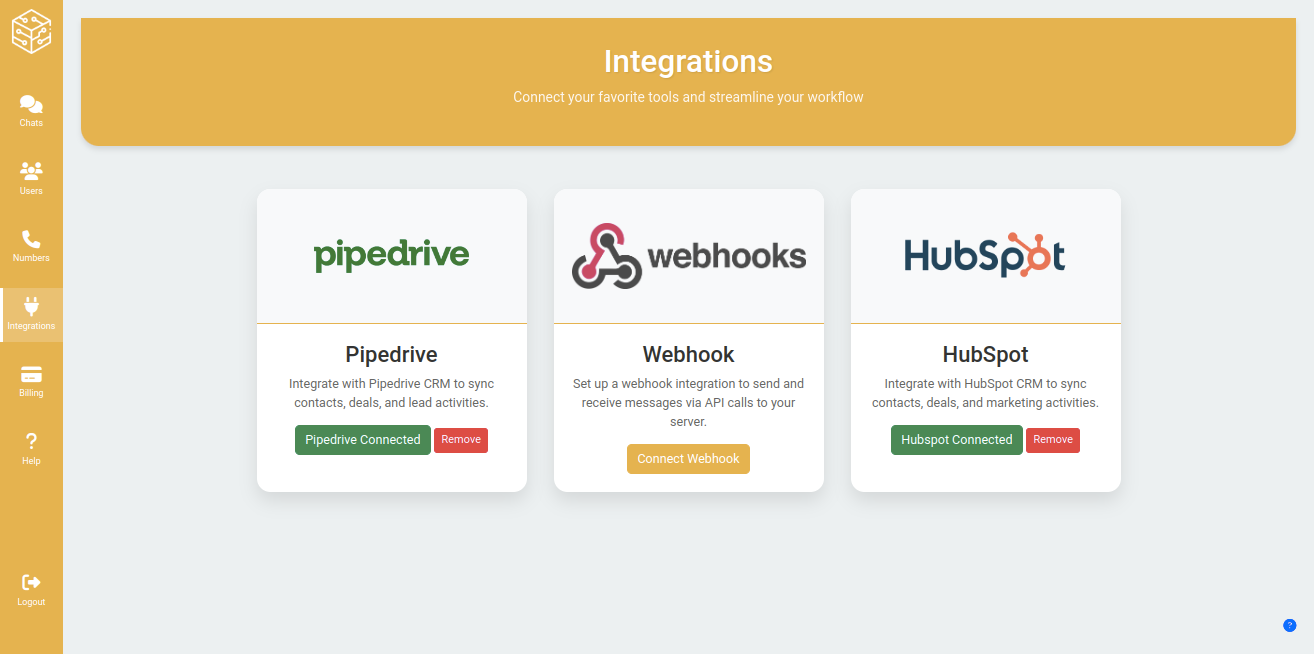This screenshot has width=1314, height=654.
Task: Open the Numbers phone icon
Action: [31, 239]
